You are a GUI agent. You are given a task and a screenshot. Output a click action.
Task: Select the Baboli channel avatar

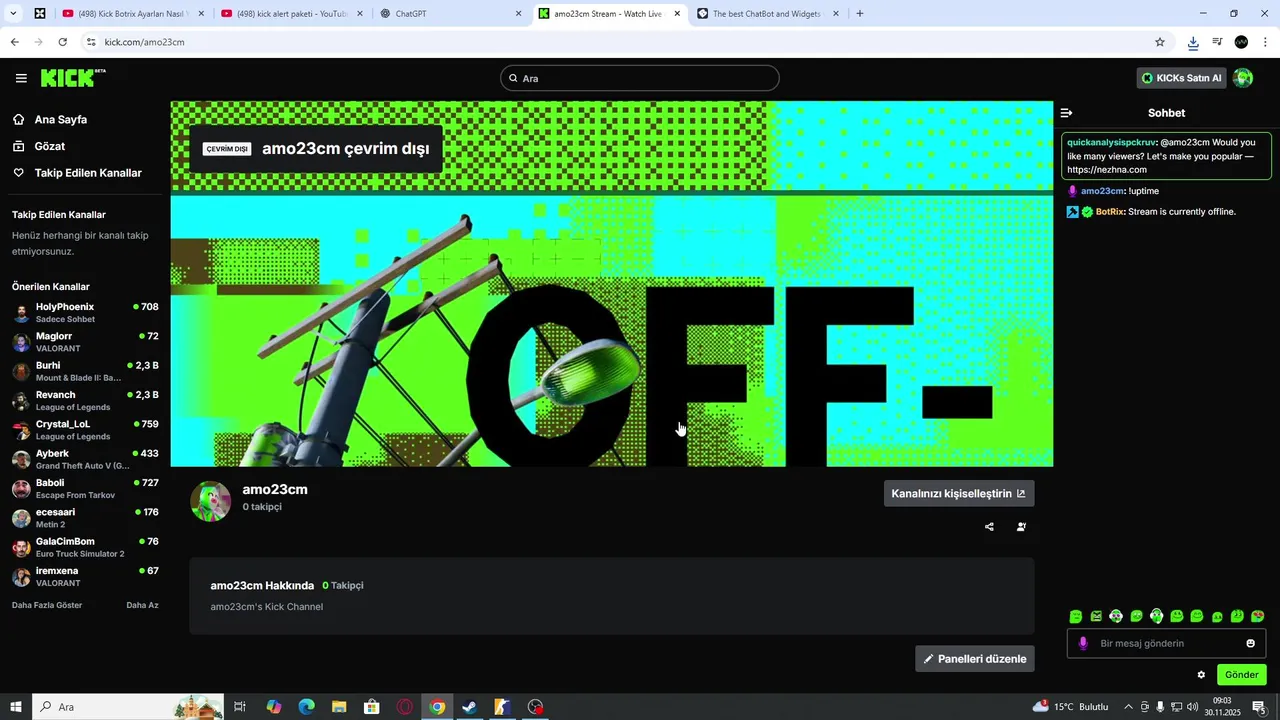pos(21,489)
